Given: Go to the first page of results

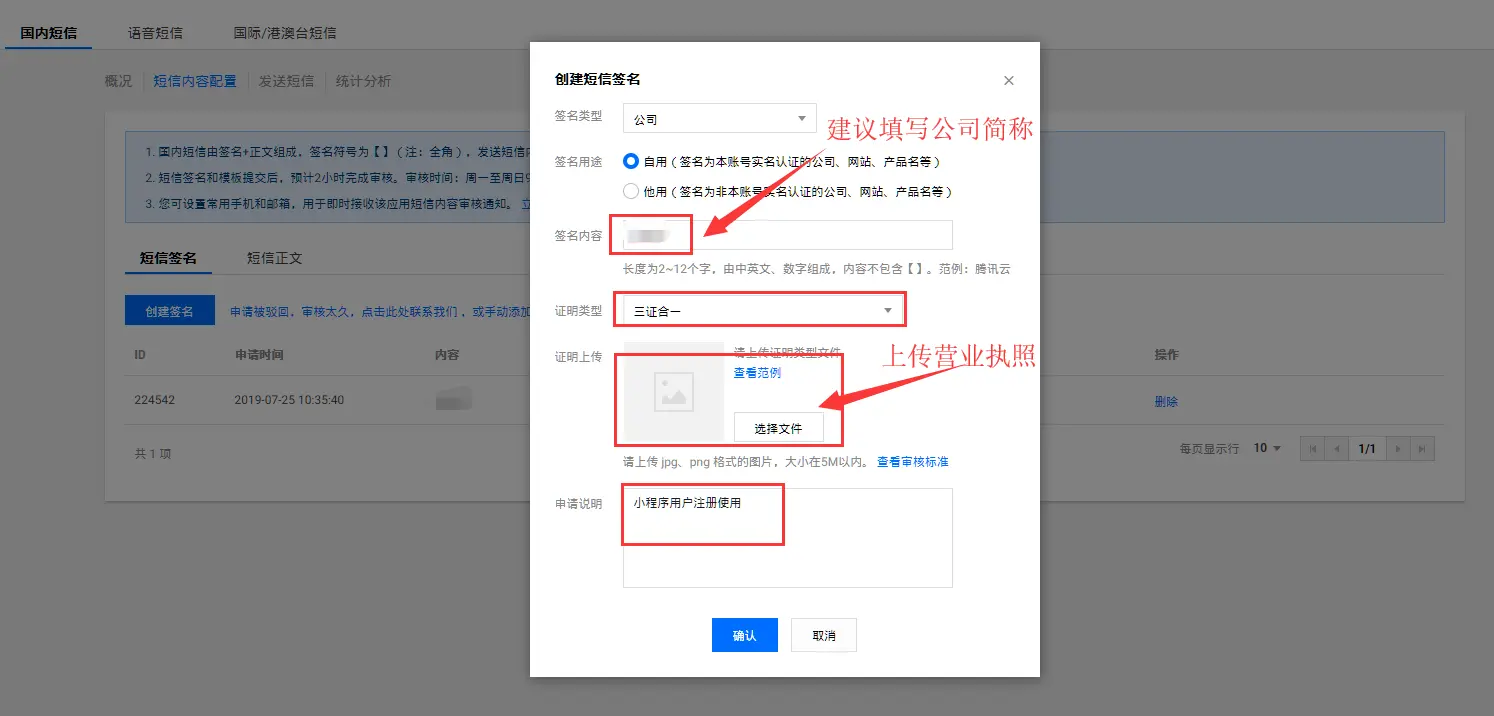Looking at the screenshot, I should 1312,449.
